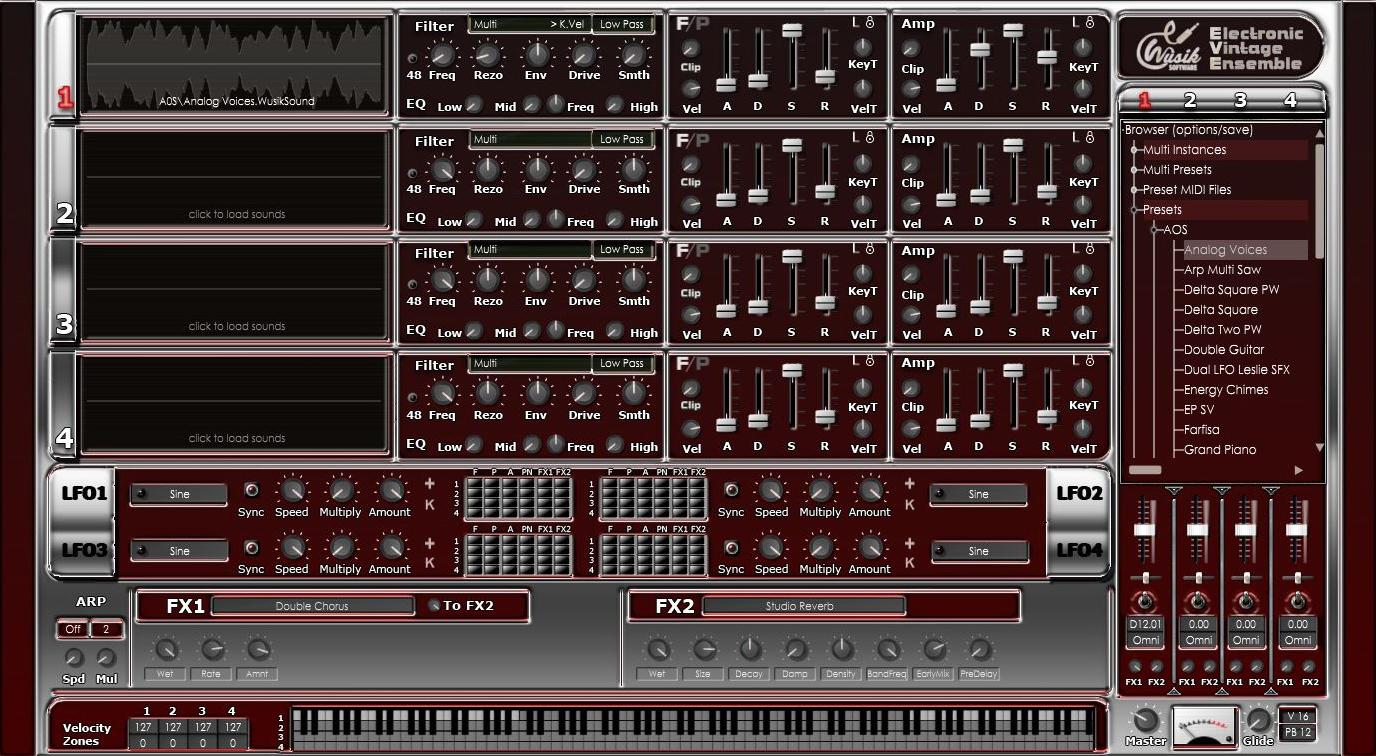Click the LFO1 Speed knob
This screenshot has width=1376, height=756.
292,490
